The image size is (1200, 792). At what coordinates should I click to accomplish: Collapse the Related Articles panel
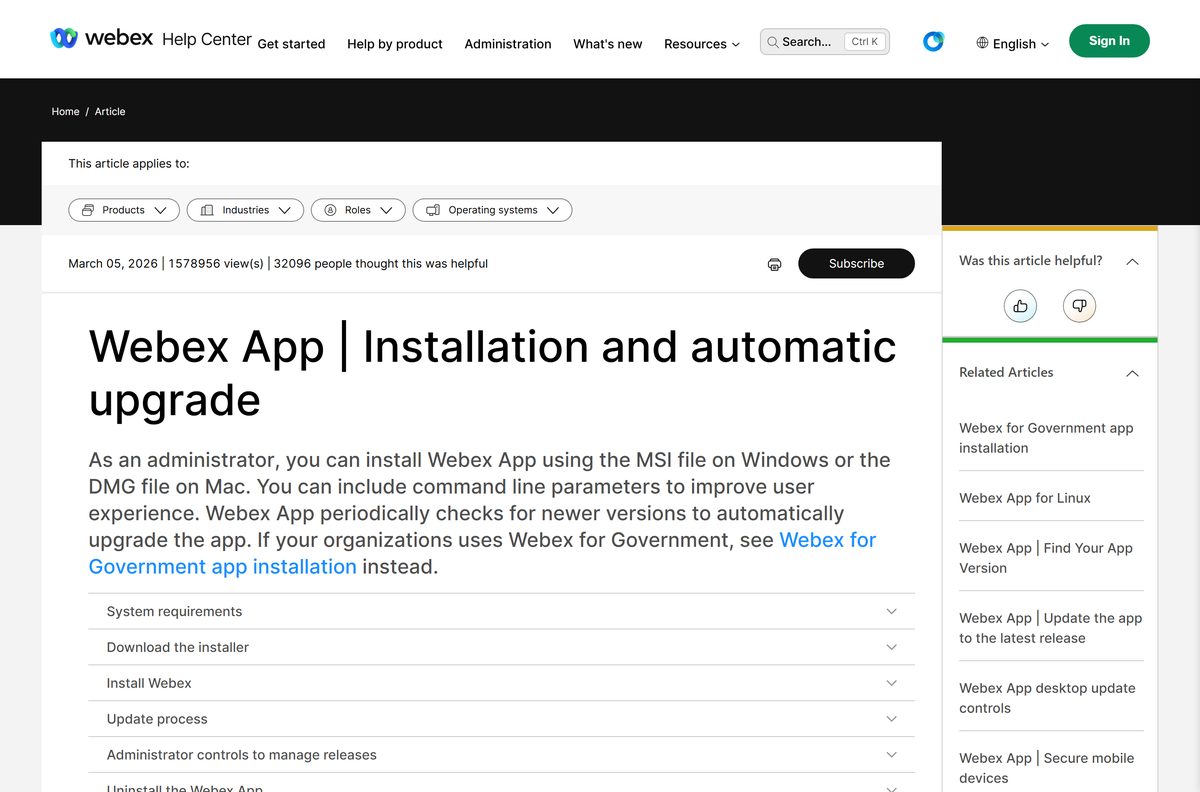(x=1132, y=373)
